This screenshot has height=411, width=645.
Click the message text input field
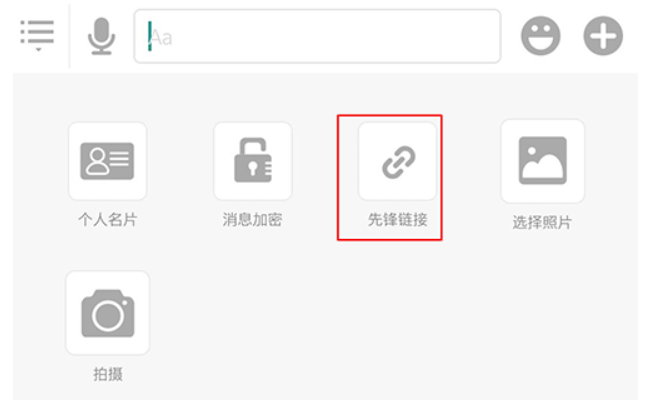tap(317, 36)
